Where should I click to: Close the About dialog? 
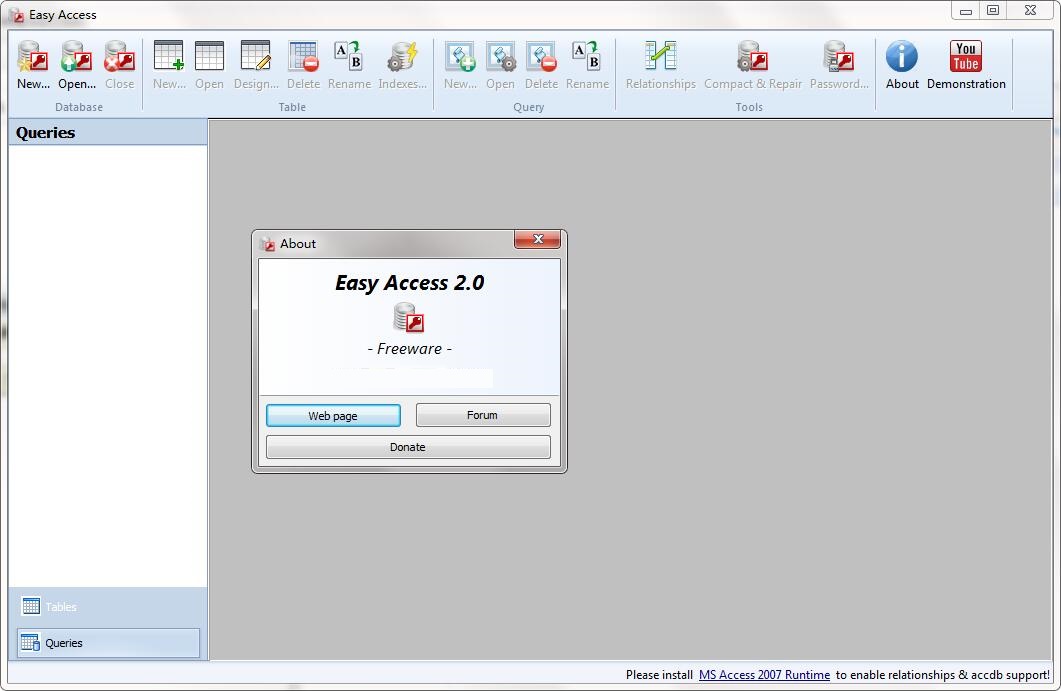tap(538, 239)
